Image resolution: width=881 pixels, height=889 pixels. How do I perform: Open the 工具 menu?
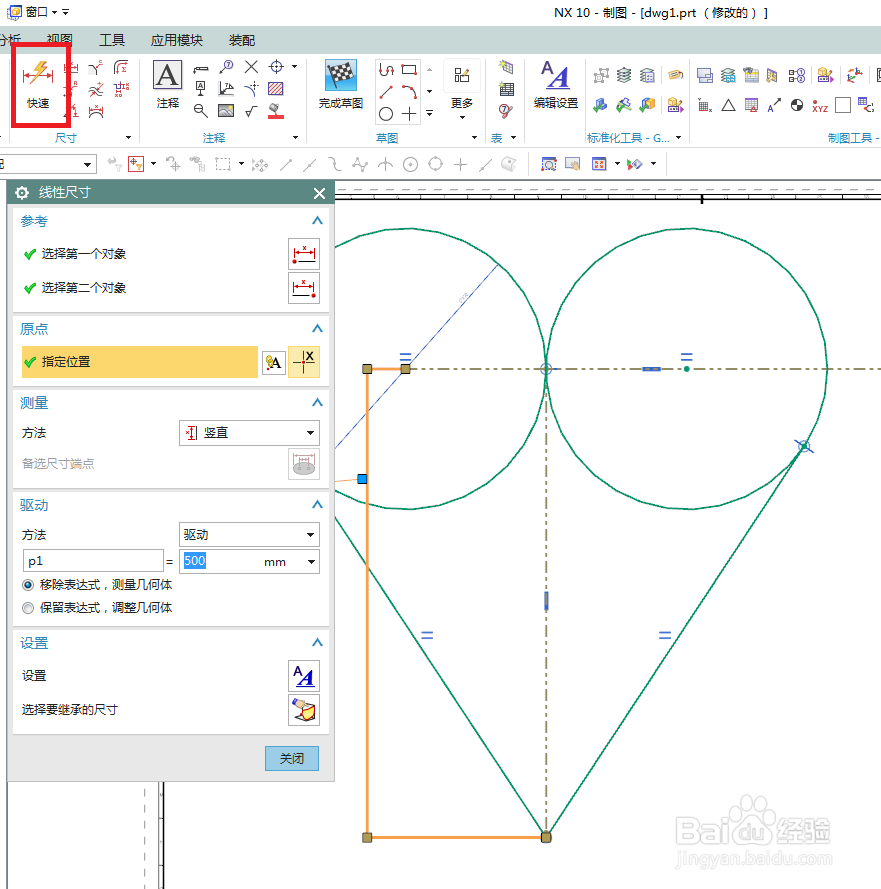[x=112, y=40]
